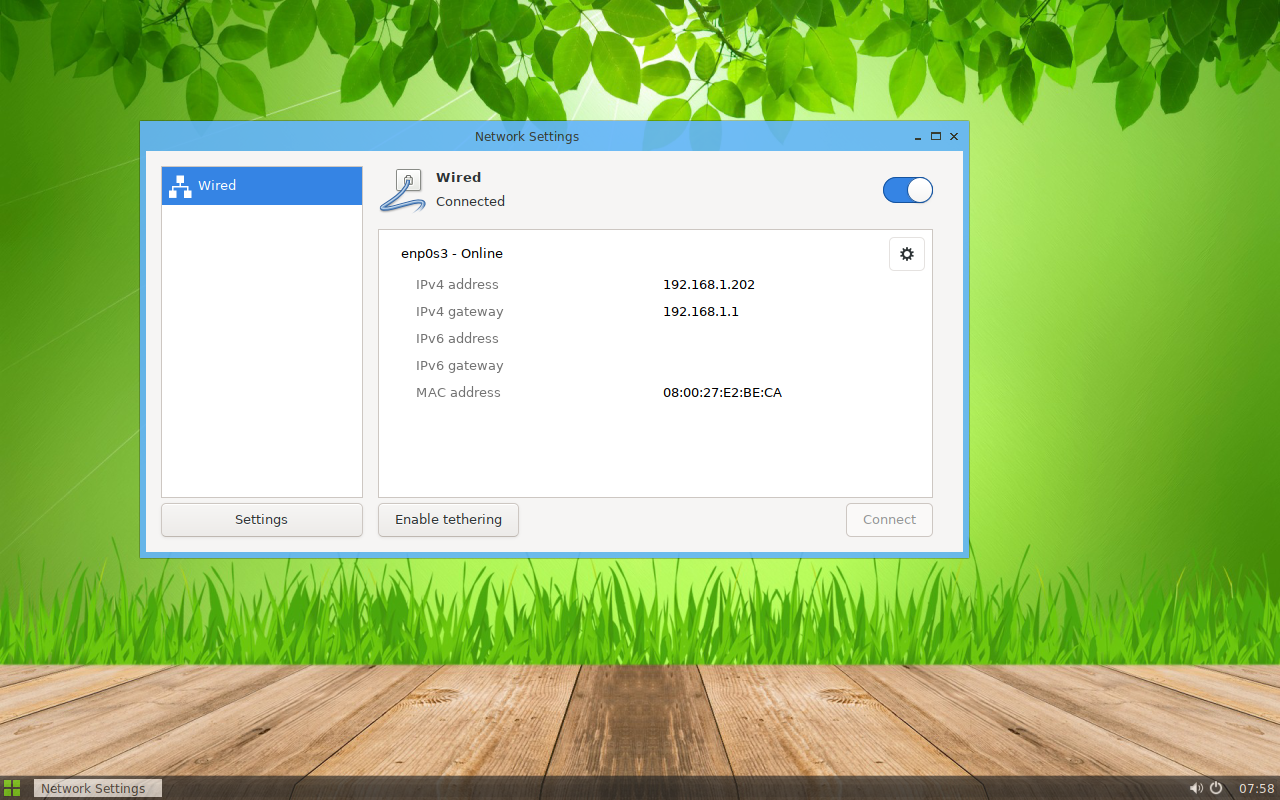The image size is (1280, 800).
Task: Click the greyed Connect button
Action: pyautogui.click(x=889, y=519)
